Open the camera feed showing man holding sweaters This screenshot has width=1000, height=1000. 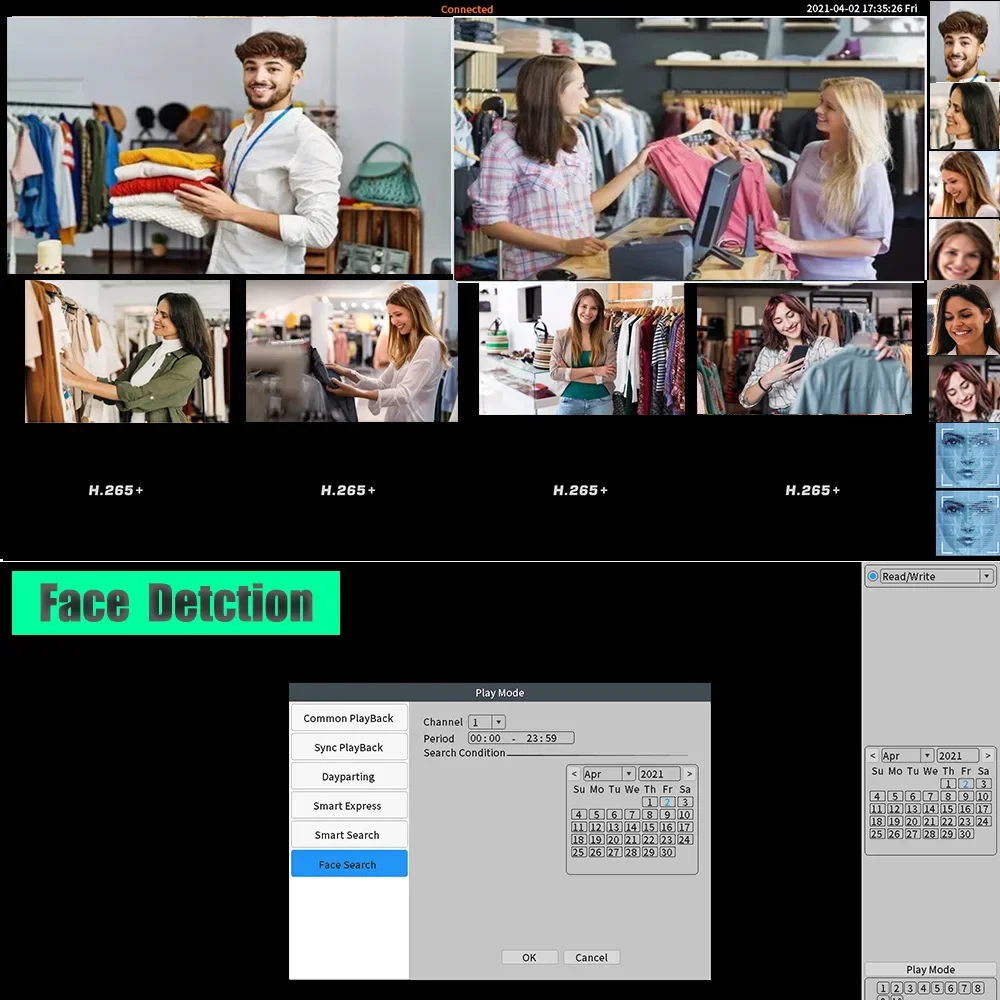pyautogui.click(x=229, y=145)
